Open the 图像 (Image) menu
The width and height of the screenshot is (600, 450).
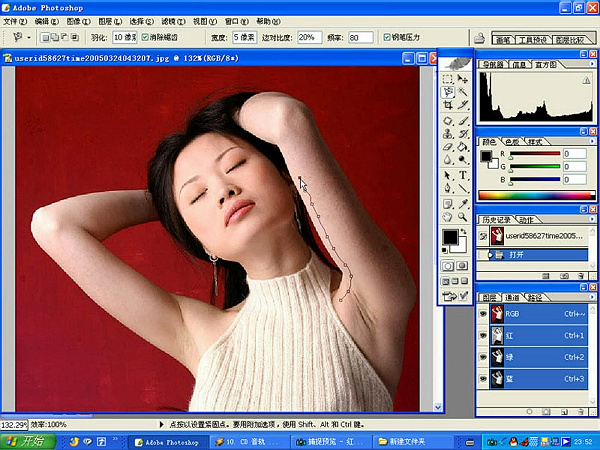(79, 21)
